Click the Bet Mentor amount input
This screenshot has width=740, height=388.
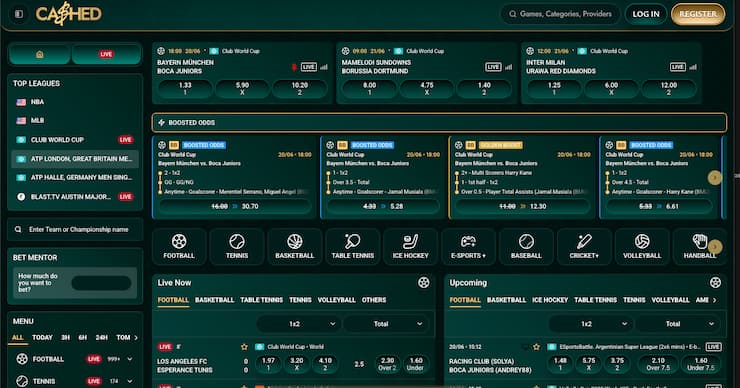pos(101,283)
